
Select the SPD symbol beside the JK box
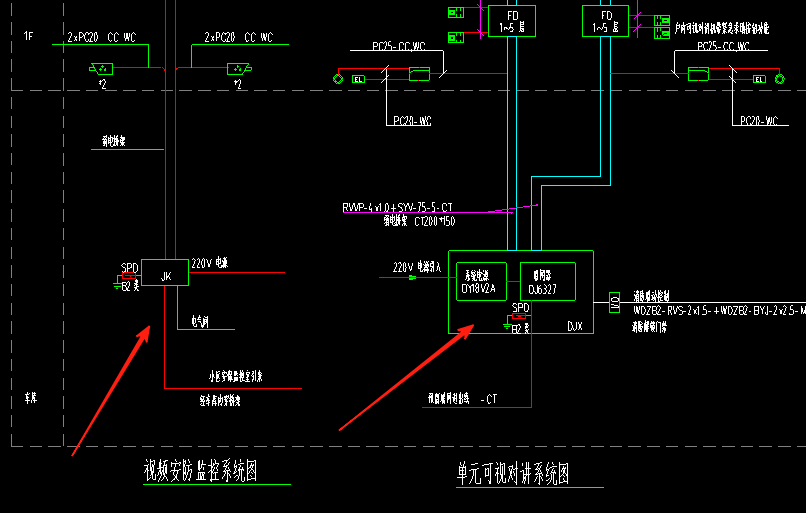[x=129, y=276]
